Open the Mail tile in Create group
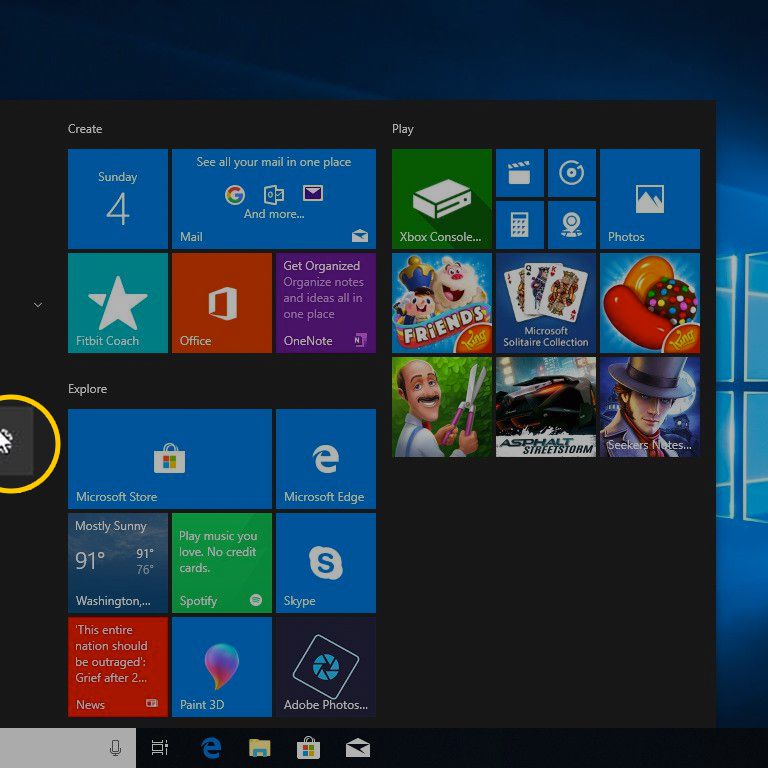Screen dimensions: 768x768 274,199
